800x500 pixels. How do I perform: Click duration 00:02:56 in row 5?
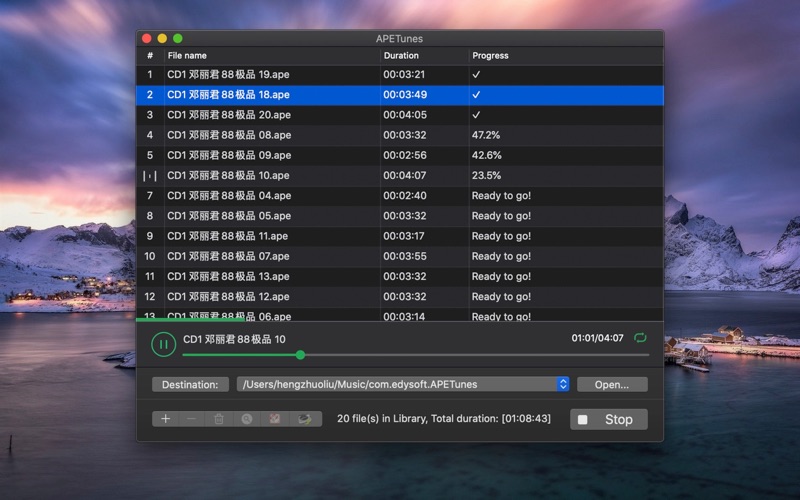(x=405, y=155)
